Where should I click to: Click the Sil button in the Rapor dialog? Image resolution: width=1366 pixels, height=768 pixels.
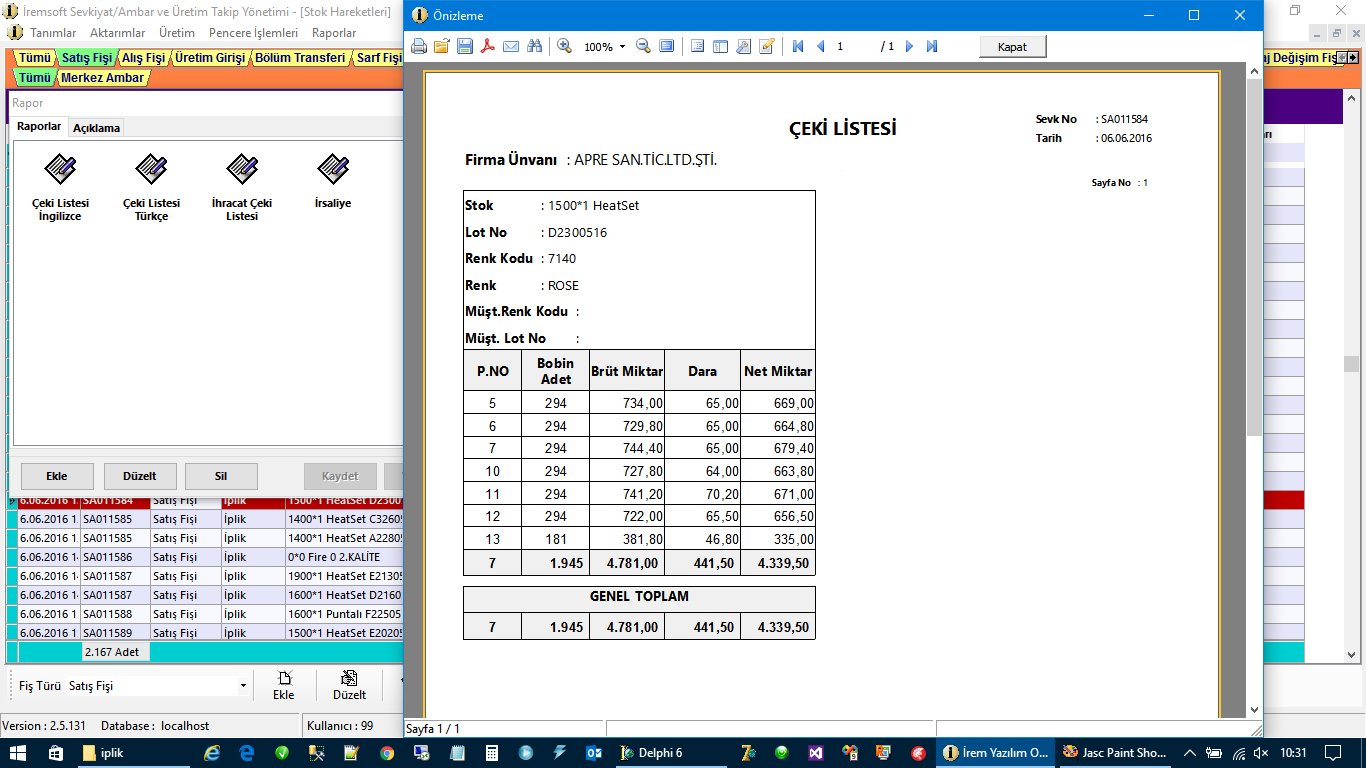[220, 476]
